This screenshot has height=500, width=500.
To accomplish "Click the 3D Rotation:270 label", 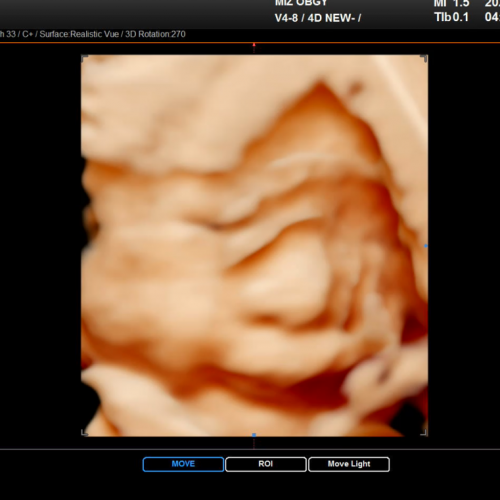I will [x=155, y=34].
